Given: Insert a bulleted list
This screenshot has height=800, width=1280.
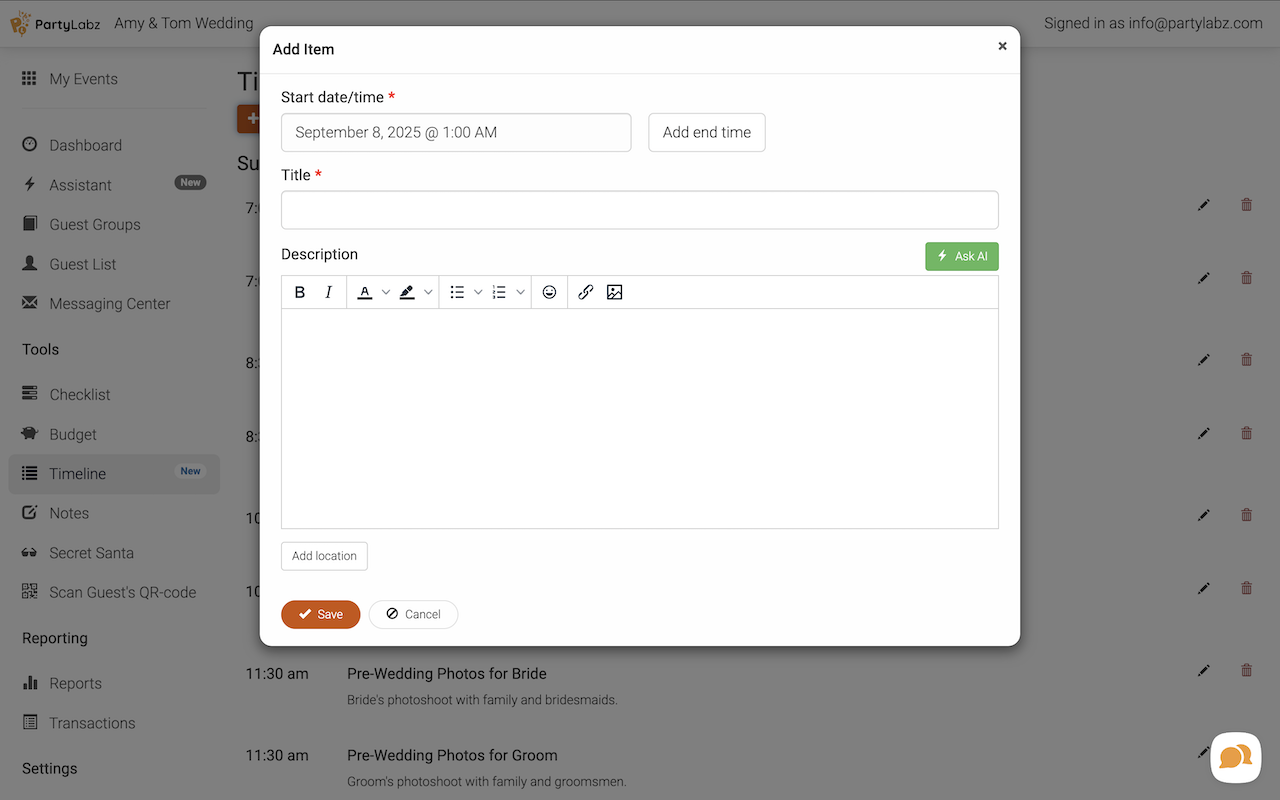Looking at the screenshot, I should (457, 292).
